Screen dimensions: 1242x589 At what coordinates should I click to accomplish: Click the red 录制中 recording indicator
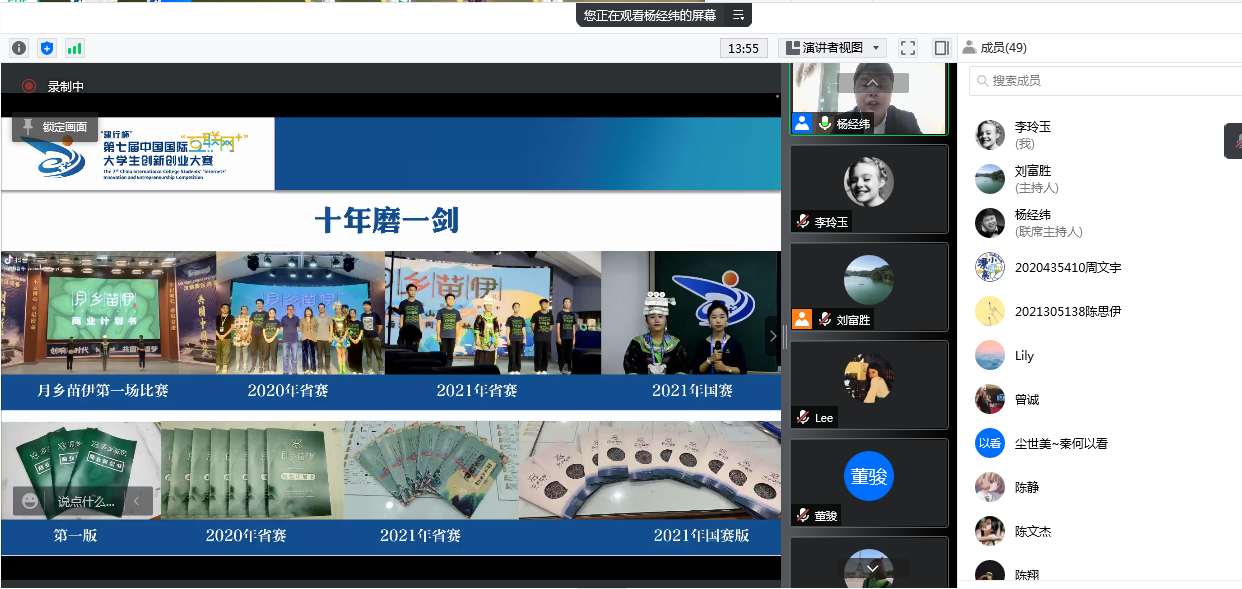click(53, 87)
